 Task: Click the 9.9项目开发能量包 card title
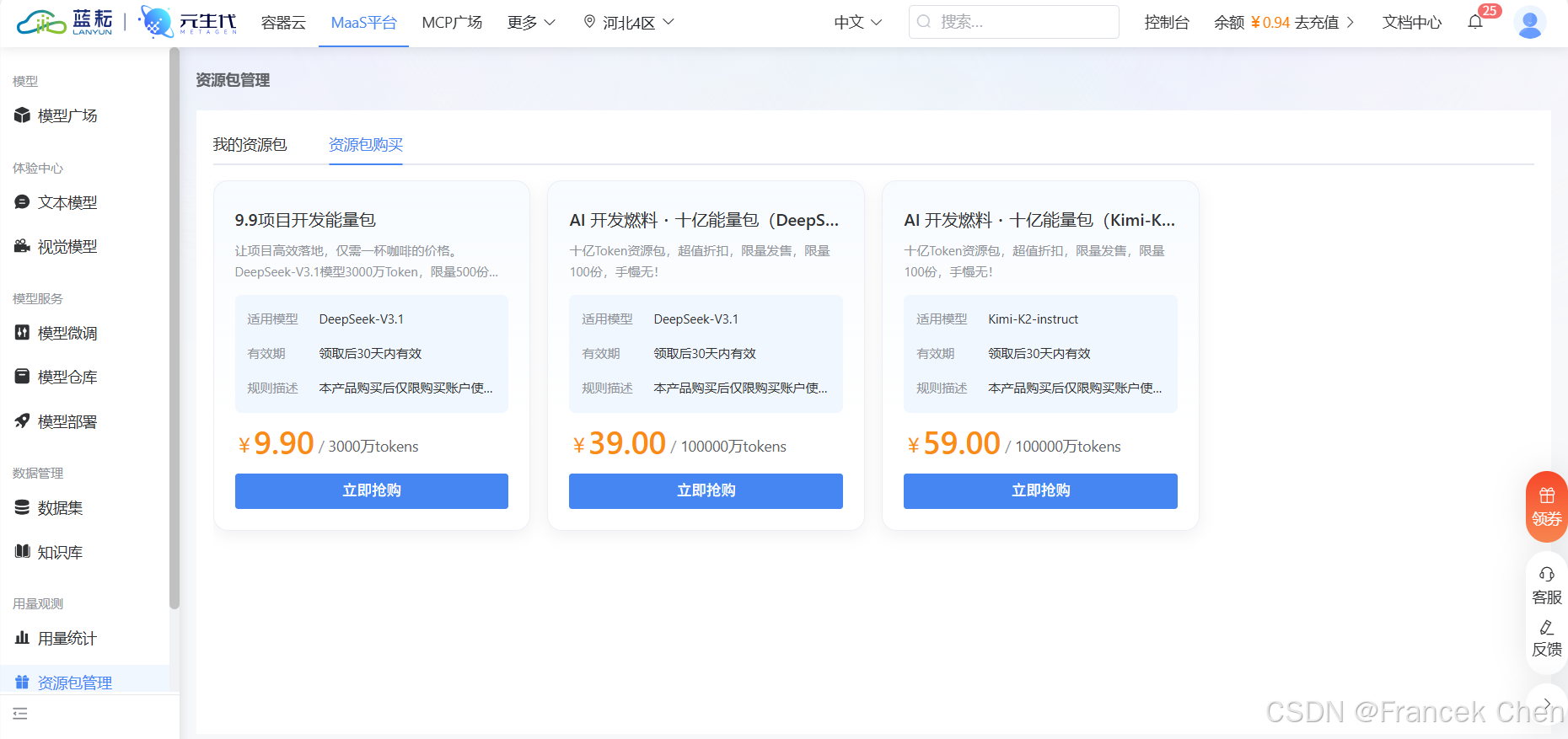click(305, 220)
